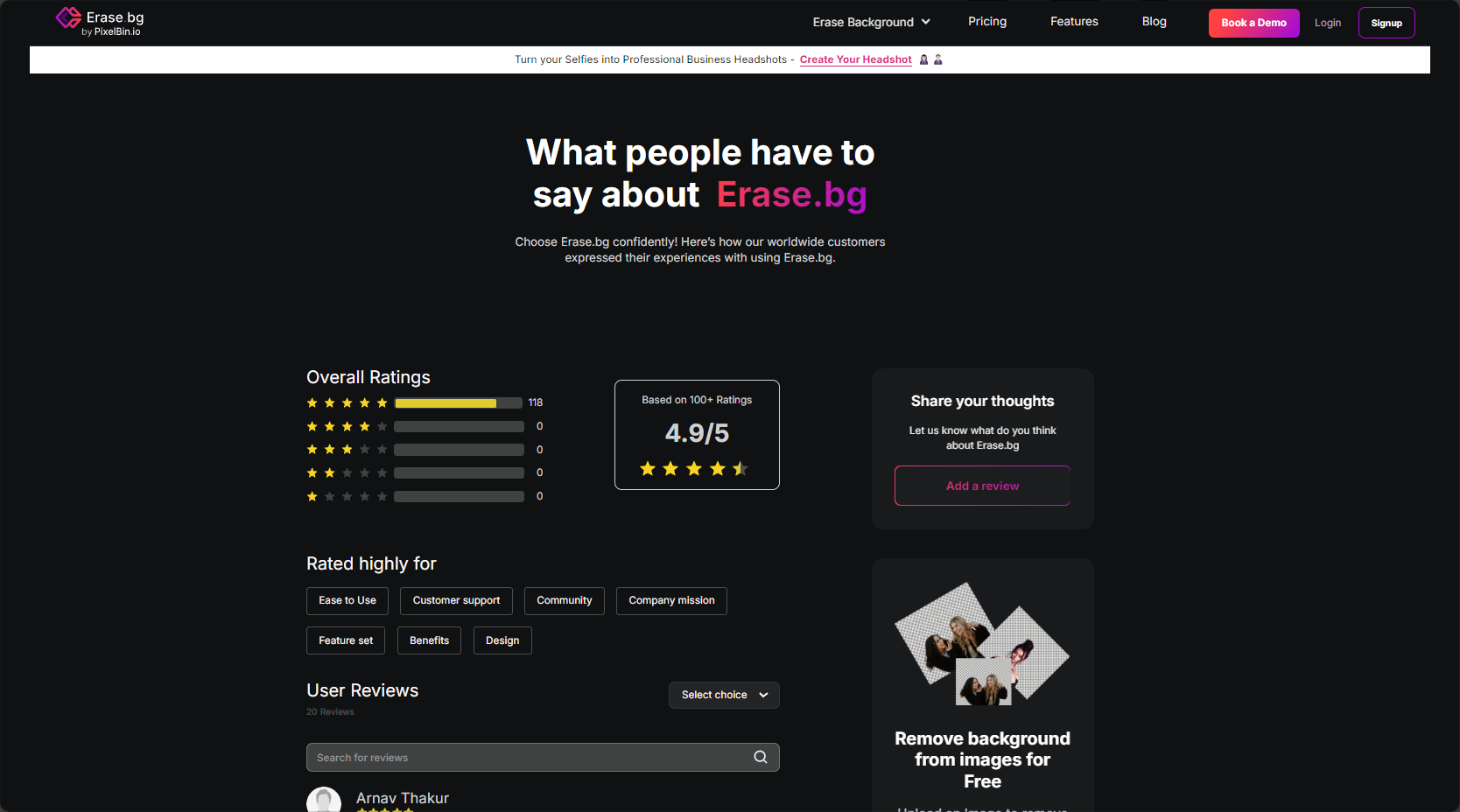
Task: Select the Design tag
Action: (x=502, y=640)
